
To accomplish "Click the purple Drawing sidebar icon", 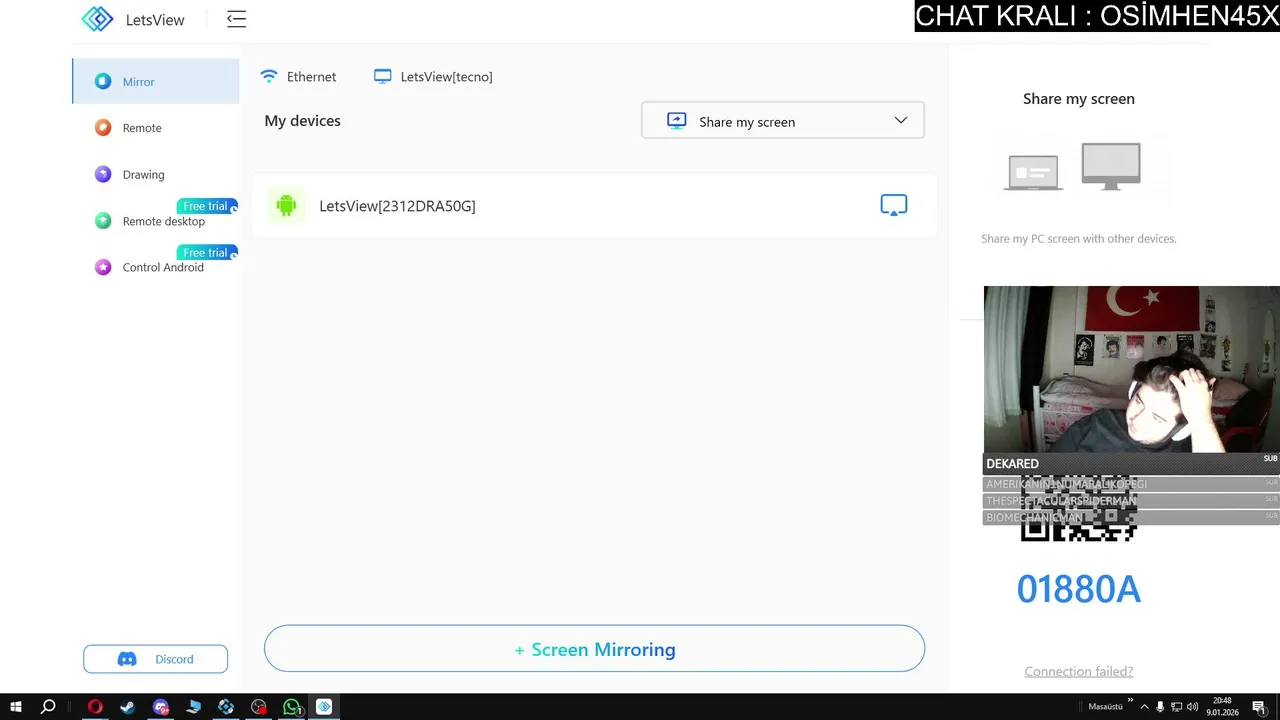I will click(x=103, y=174).
